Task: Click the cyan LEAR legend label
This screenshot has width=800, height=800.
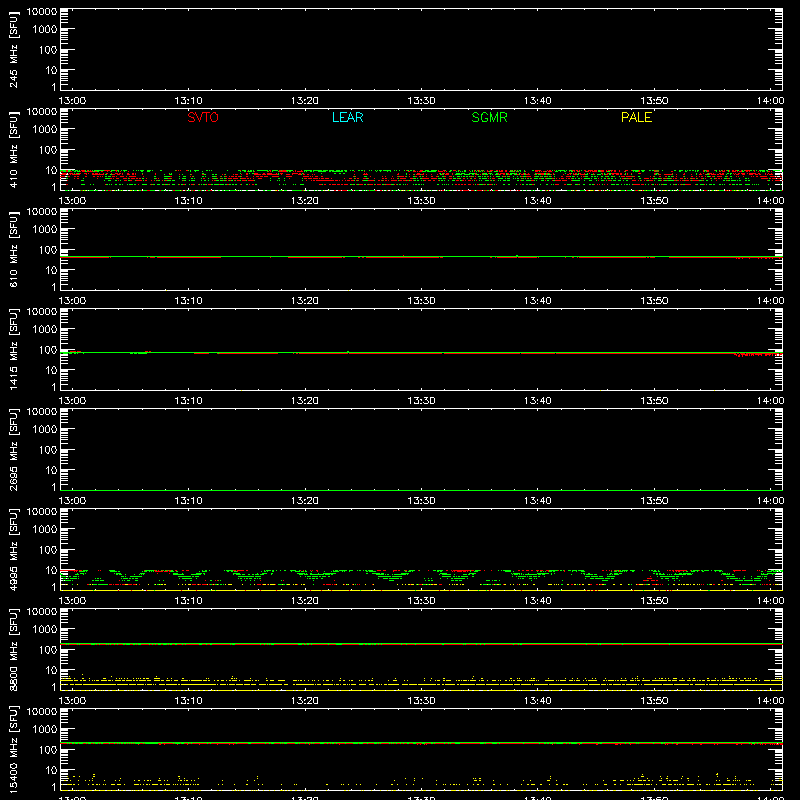Action: coord(347,117)
